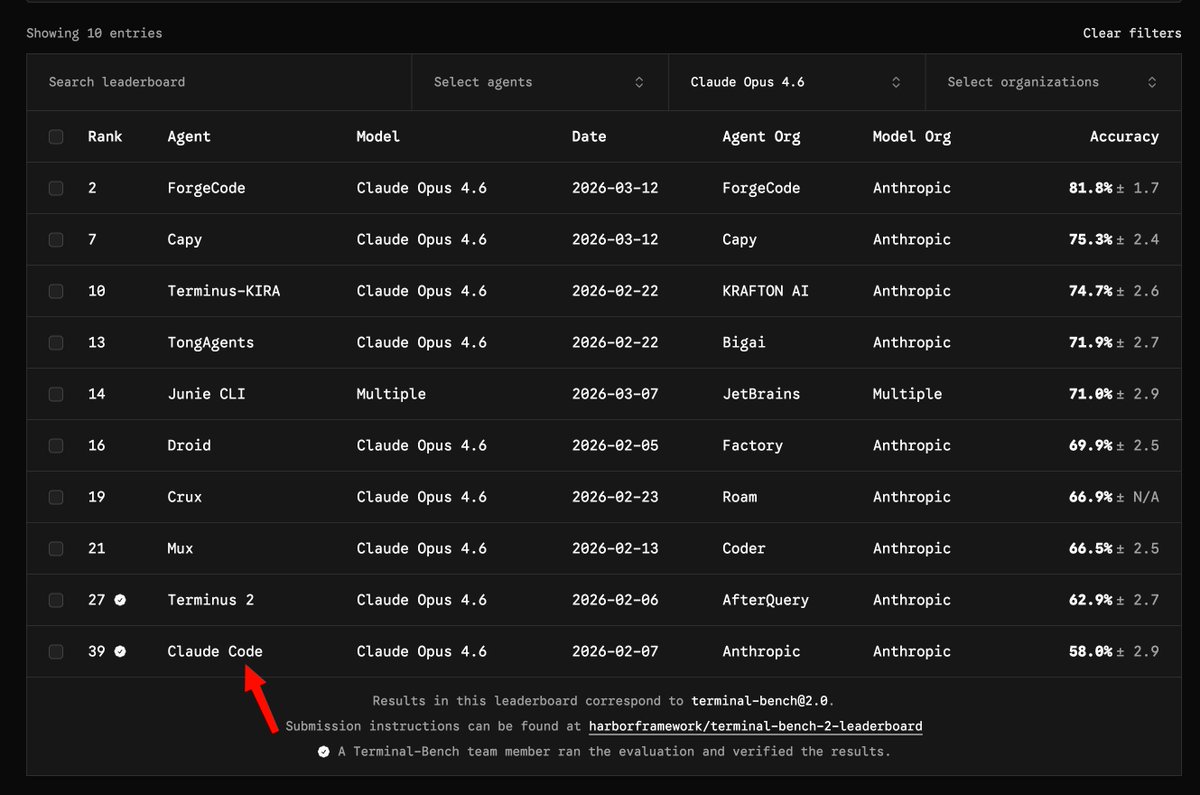Click the KRAFTON AI organization cell
The width and height of the screenshot is (1200, 795).
click(766, 291)
